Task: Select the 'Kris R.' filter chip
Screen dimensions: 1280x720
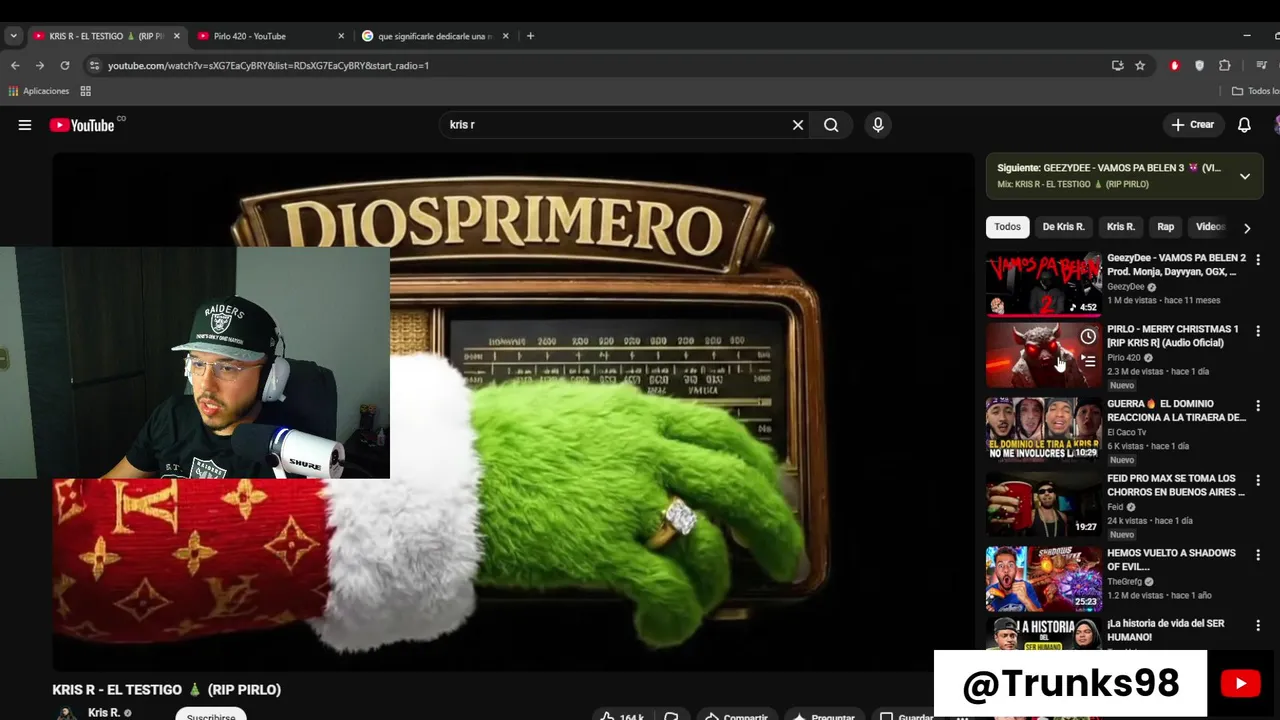Action: 1120,227
